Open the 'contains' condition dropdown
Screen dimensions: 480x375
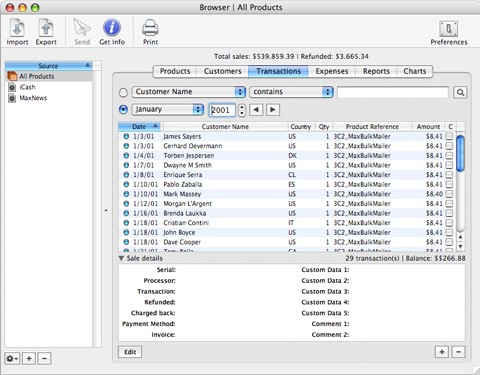point(291,92)
